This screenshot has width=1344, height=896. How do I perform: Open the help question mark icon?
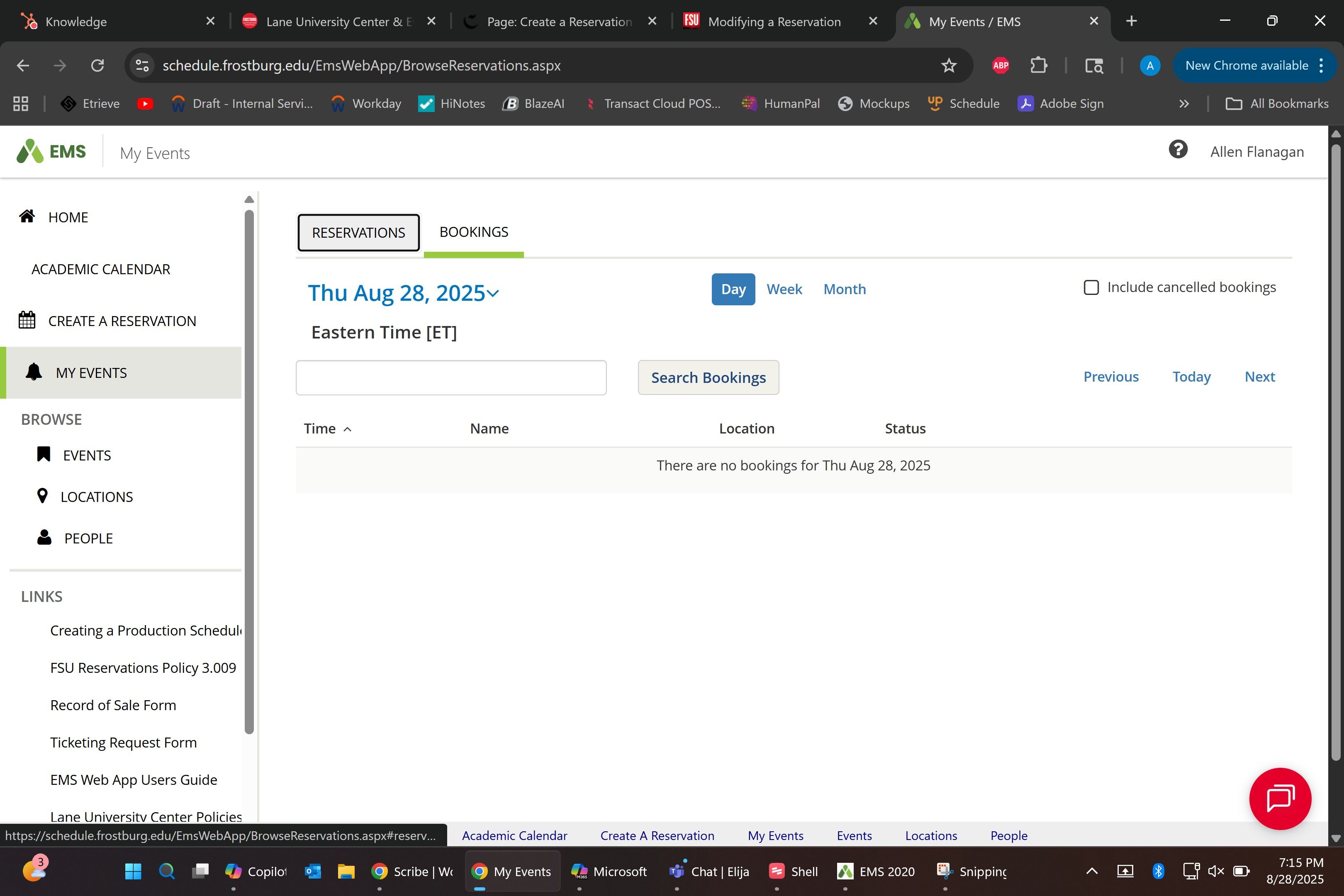(x=1178, y=150)
